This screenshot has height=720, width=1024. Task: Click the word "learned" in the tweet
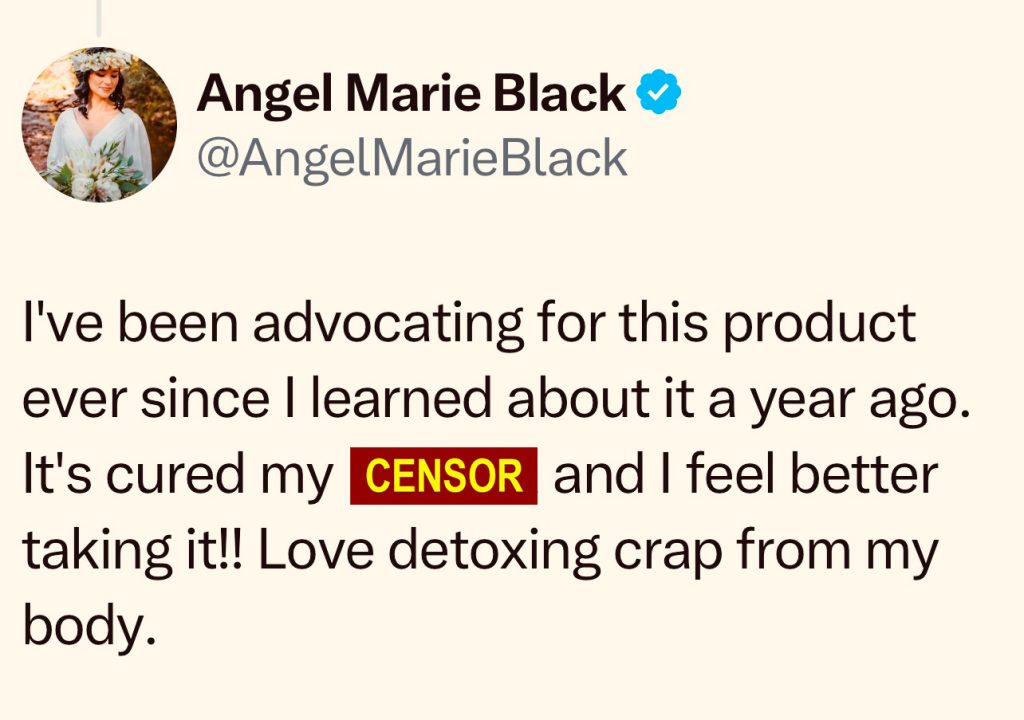367,399
